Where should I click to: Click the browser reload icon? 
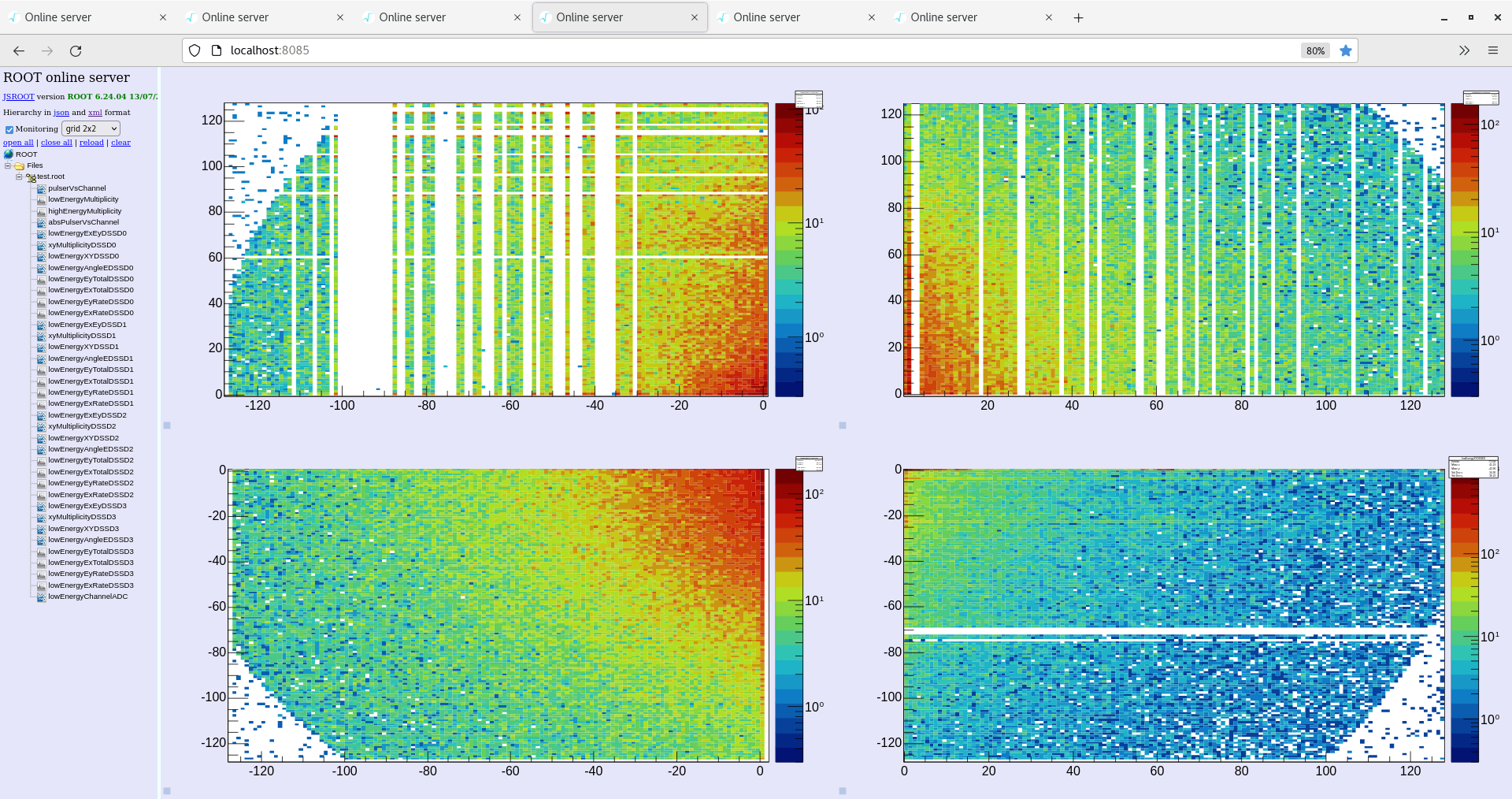tap(76, 50)
